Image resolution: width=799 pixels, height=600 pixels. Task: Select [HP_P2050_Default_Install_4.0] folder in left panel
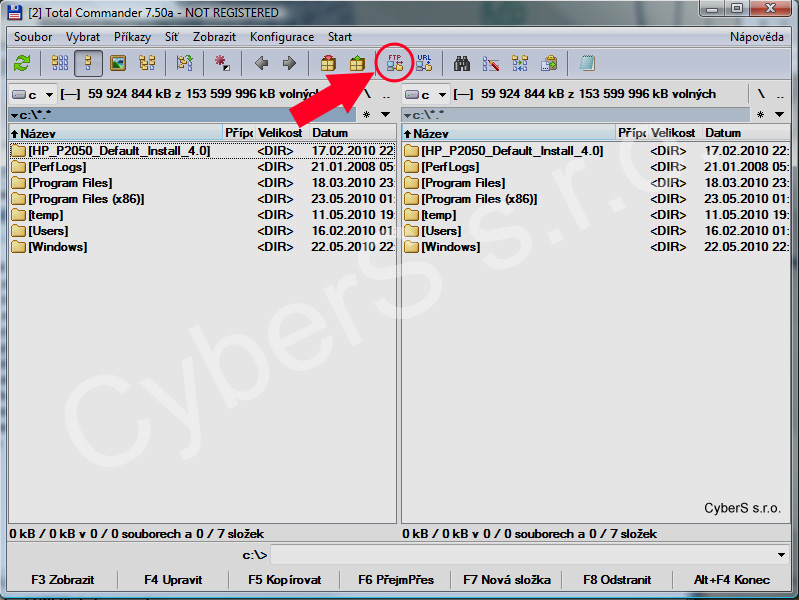point(202,151)
